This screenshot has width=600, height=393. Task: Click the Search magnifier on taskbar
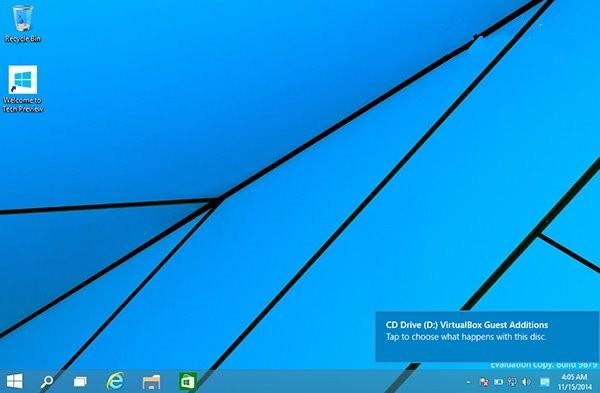click(x=47, y=381)
